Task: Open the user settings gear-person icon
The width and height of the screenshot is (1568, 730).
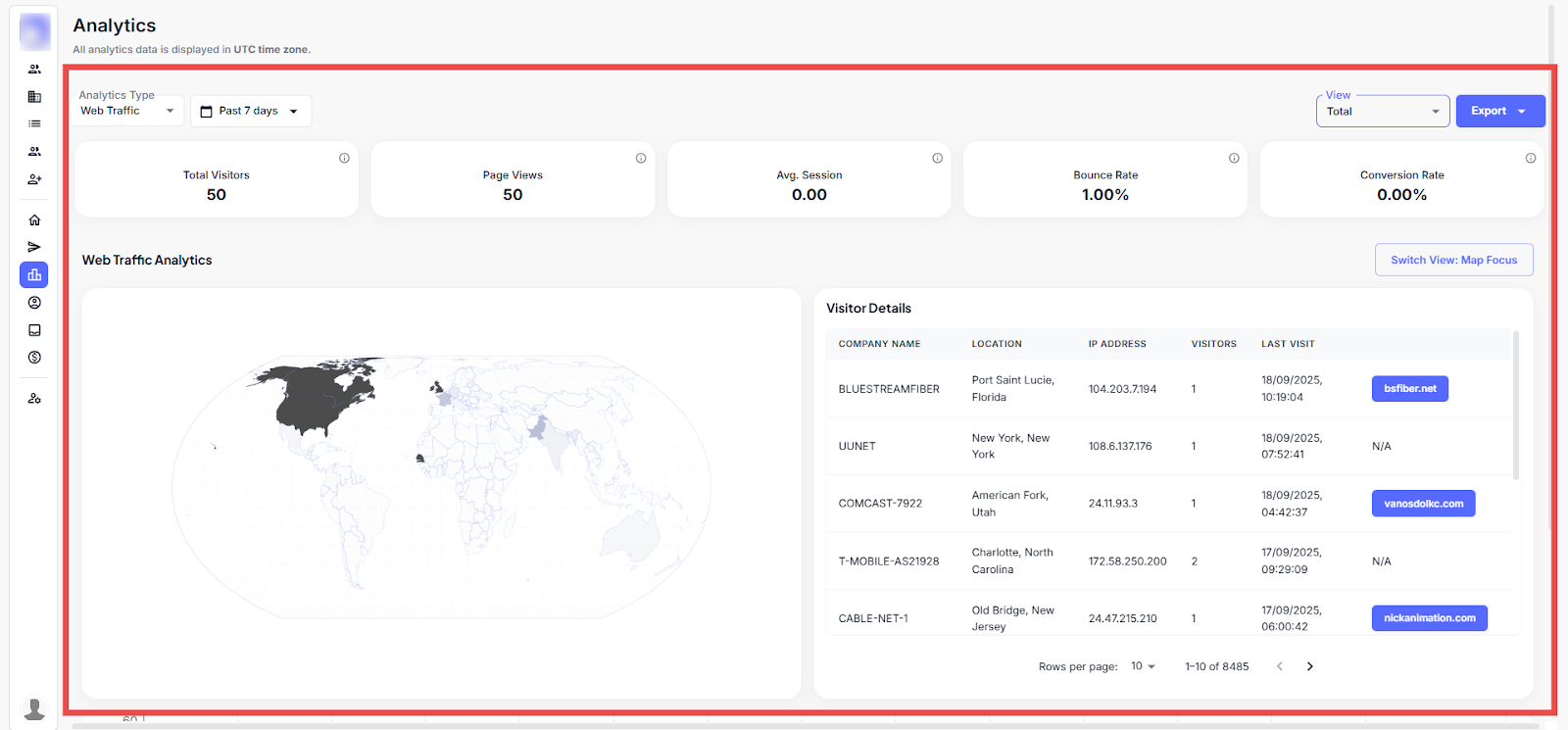Action: coord(34,399)
